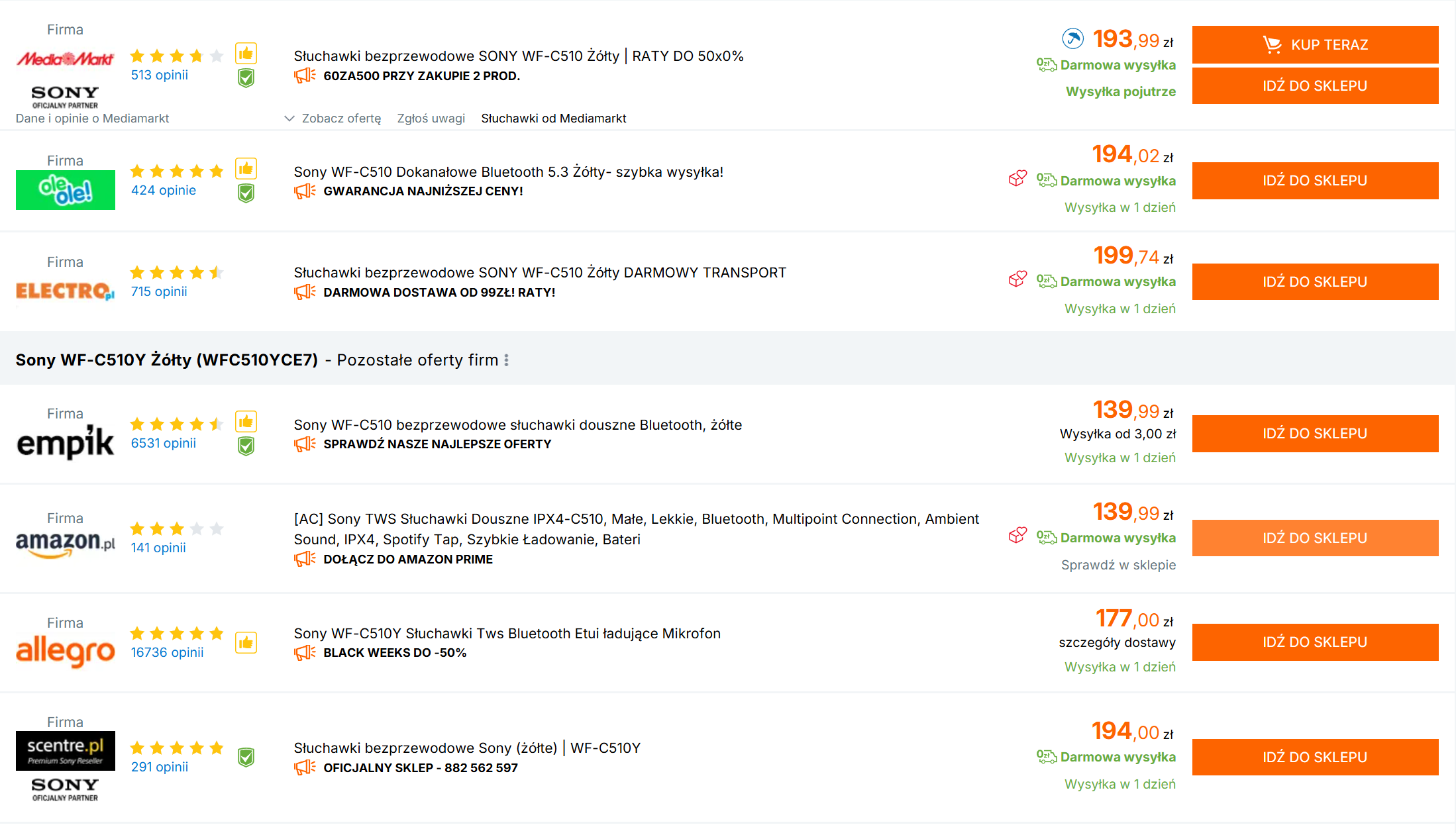
Task: Click the Amazon.pl shop logo
Action: tap(65, 544)
